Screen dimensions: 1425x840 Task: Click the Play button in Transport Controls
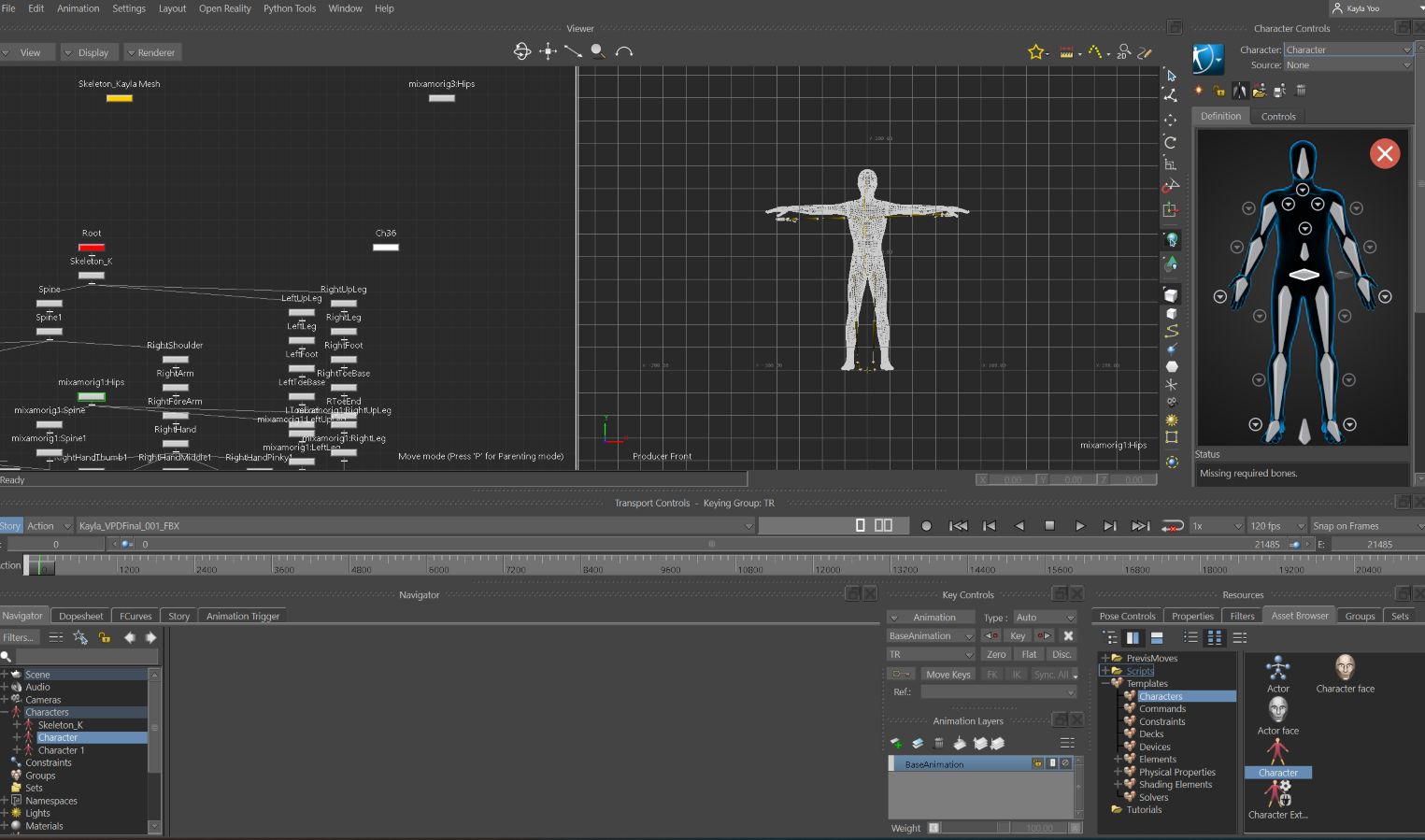pyautogui.click(x=1079, y=526)
